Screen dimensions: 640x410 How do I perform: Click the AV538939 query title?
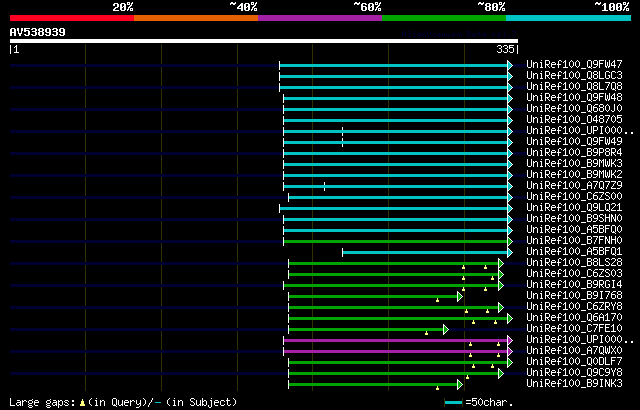pos(38,32)
